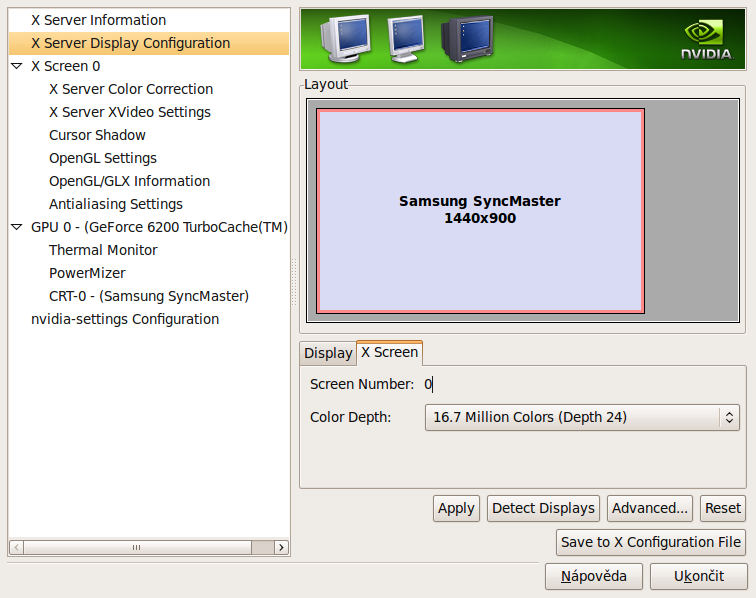
Task: Open OpenGL Settings page
Action: pyautogui.click(x=103, y=158)
